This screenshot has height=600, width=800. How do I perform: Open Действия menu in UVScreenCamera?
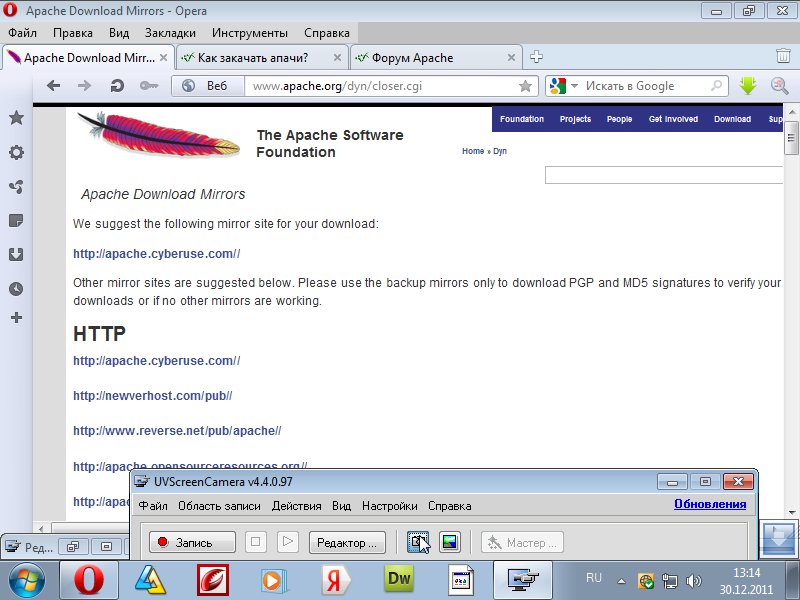click(296, 506)
